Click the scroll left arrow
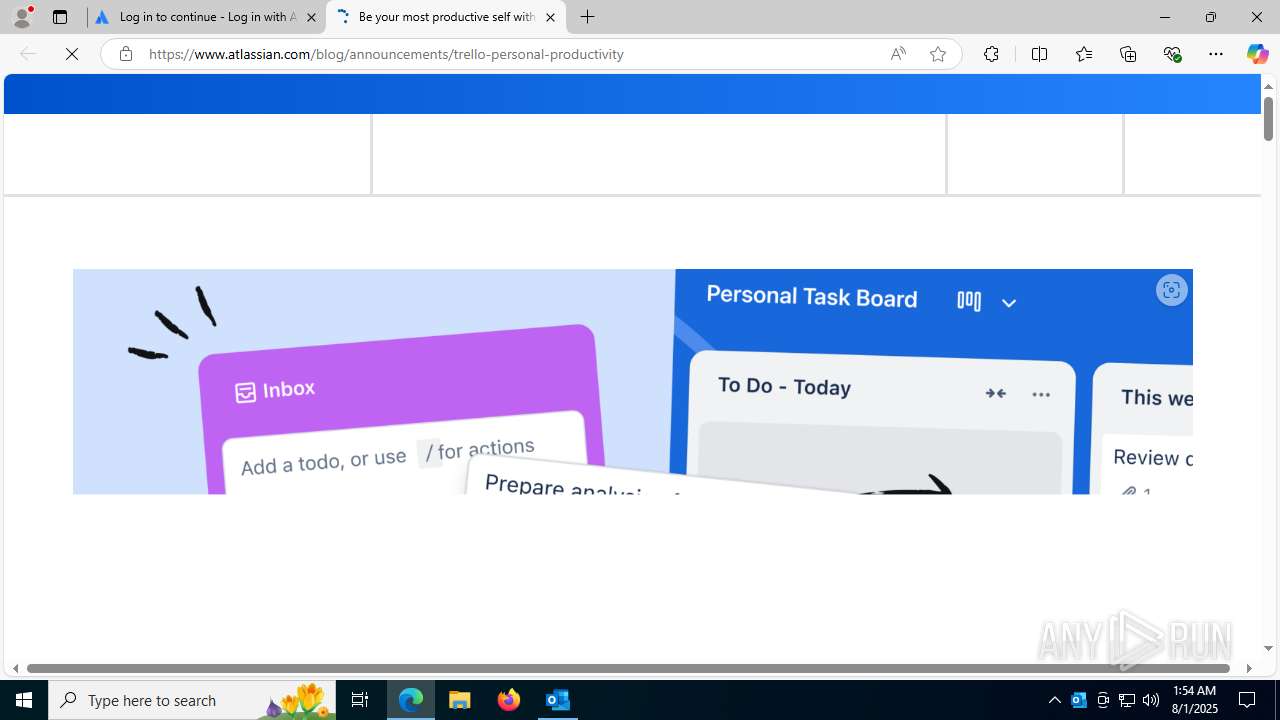 tap(15, 668)
